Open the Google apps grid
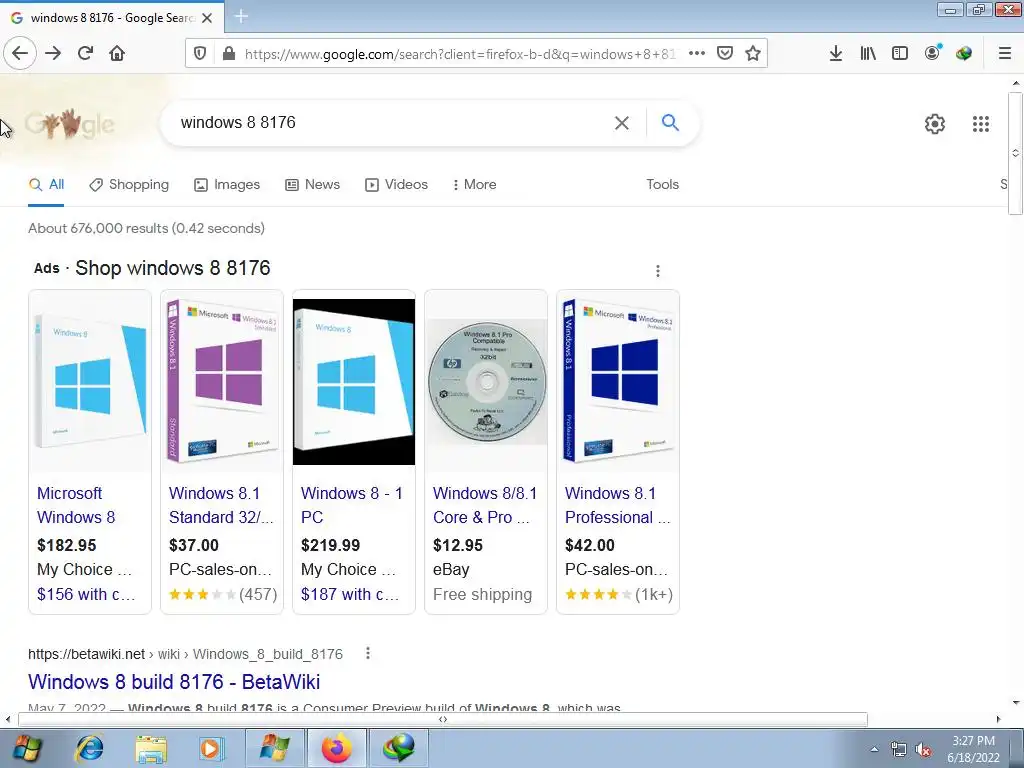Image resolution: width=1024 pixels, height=768 pixels. (x=981, y=123)
